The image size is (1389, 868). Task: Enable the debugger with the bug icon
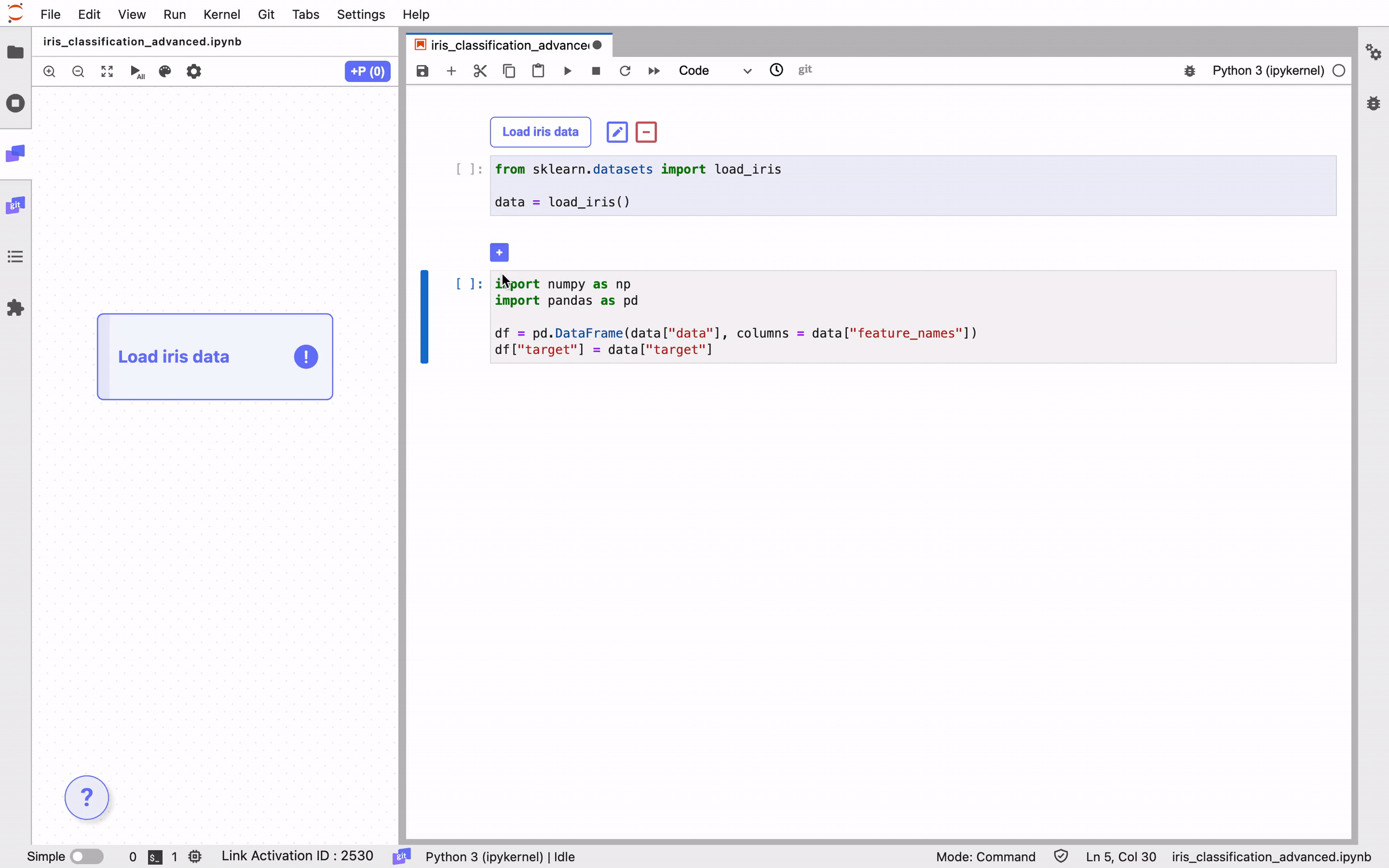[x=1189, y=71]
